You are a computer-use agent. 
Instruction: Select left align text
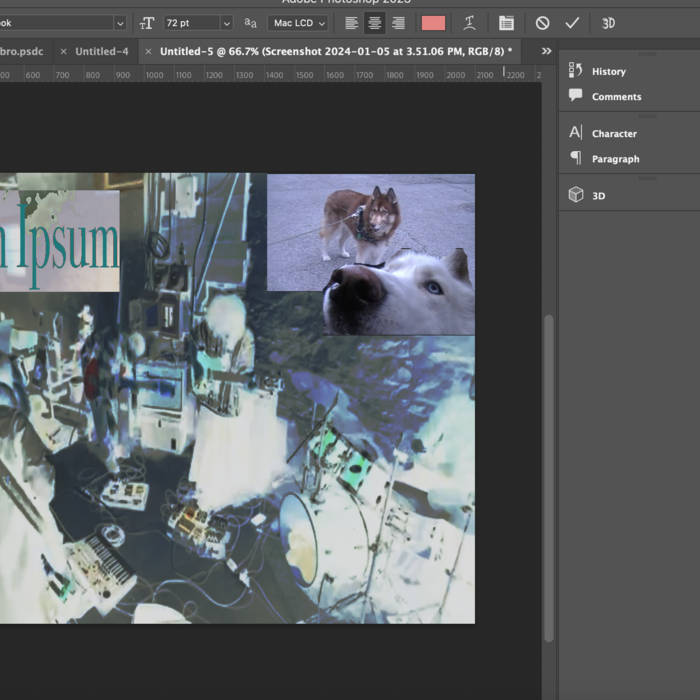[351, 23]
